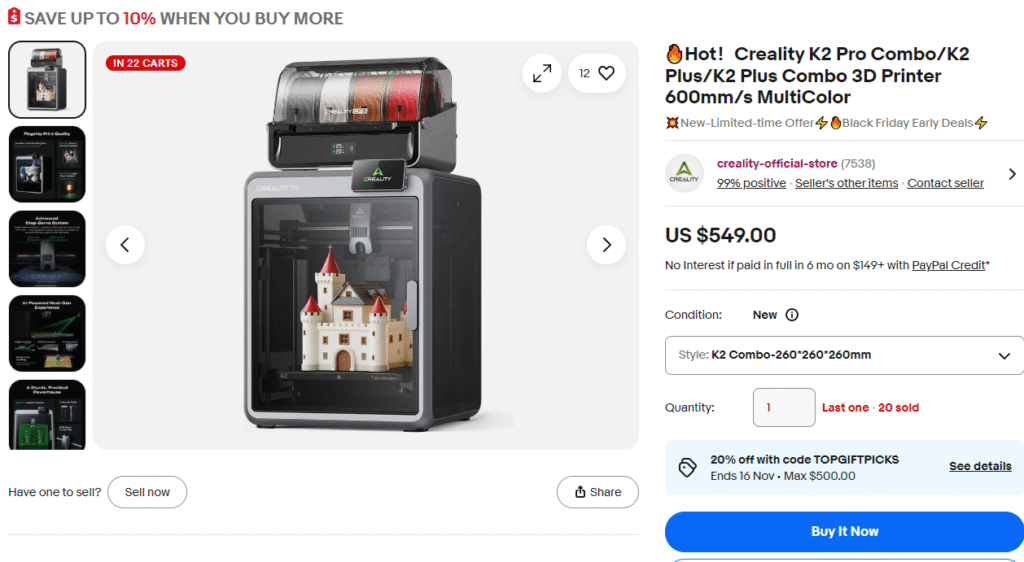Click the Sell now button
The width and height of the screenshot is (1024, 562).
147,492
